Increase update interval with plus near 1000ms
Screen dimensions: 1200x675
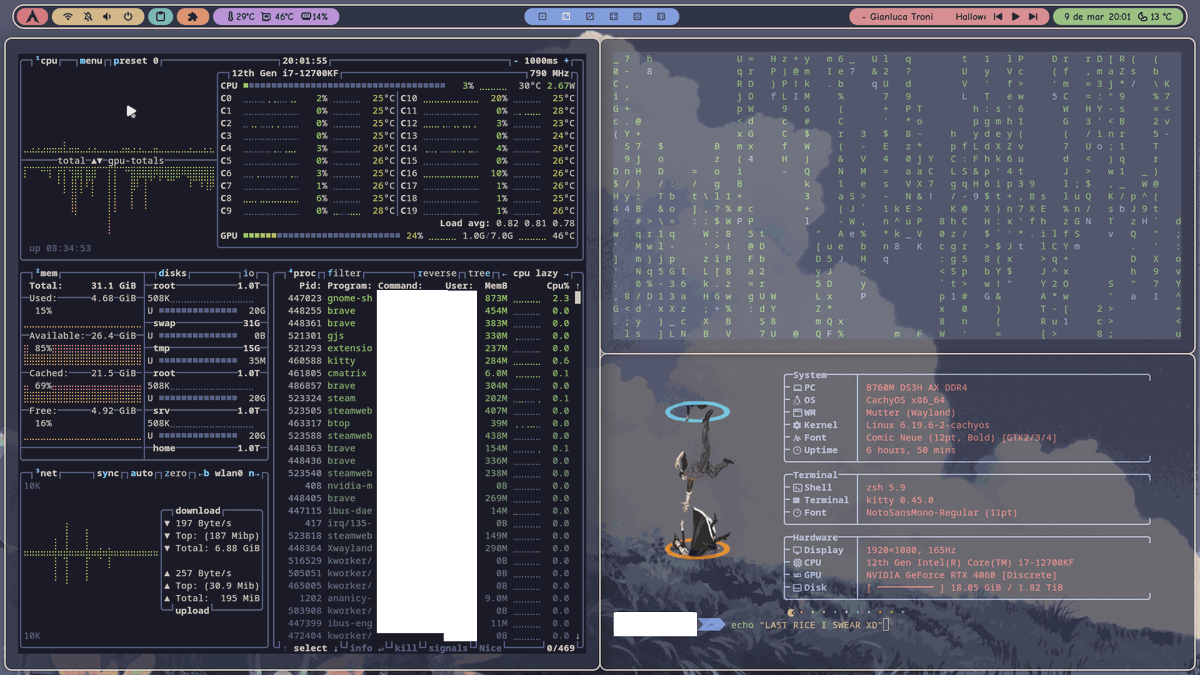pyautogui.click(x=567, y=61)
